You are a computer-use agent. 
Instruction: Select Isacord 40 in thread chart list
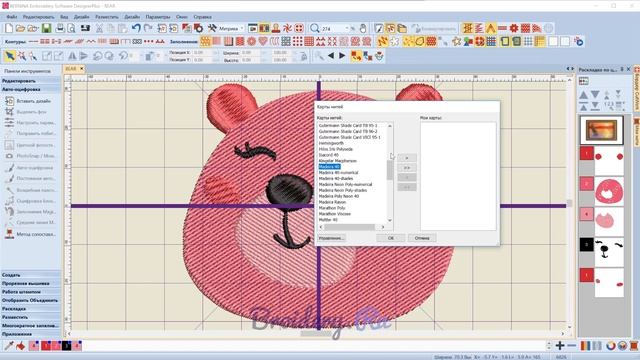point(329,155)
